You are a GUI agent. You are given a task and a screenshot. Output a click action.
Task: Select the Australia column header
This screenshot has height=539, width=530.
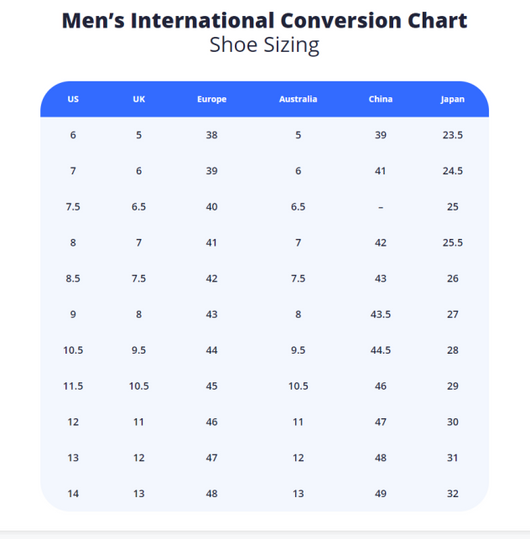pos(298,99)
